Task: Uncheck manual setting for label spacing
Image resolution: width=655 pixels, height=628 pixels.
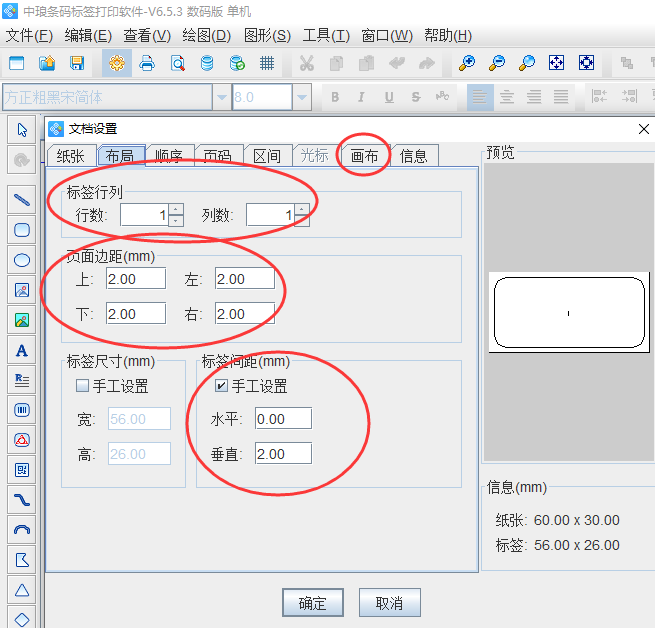Action: [x=222, y=386]
